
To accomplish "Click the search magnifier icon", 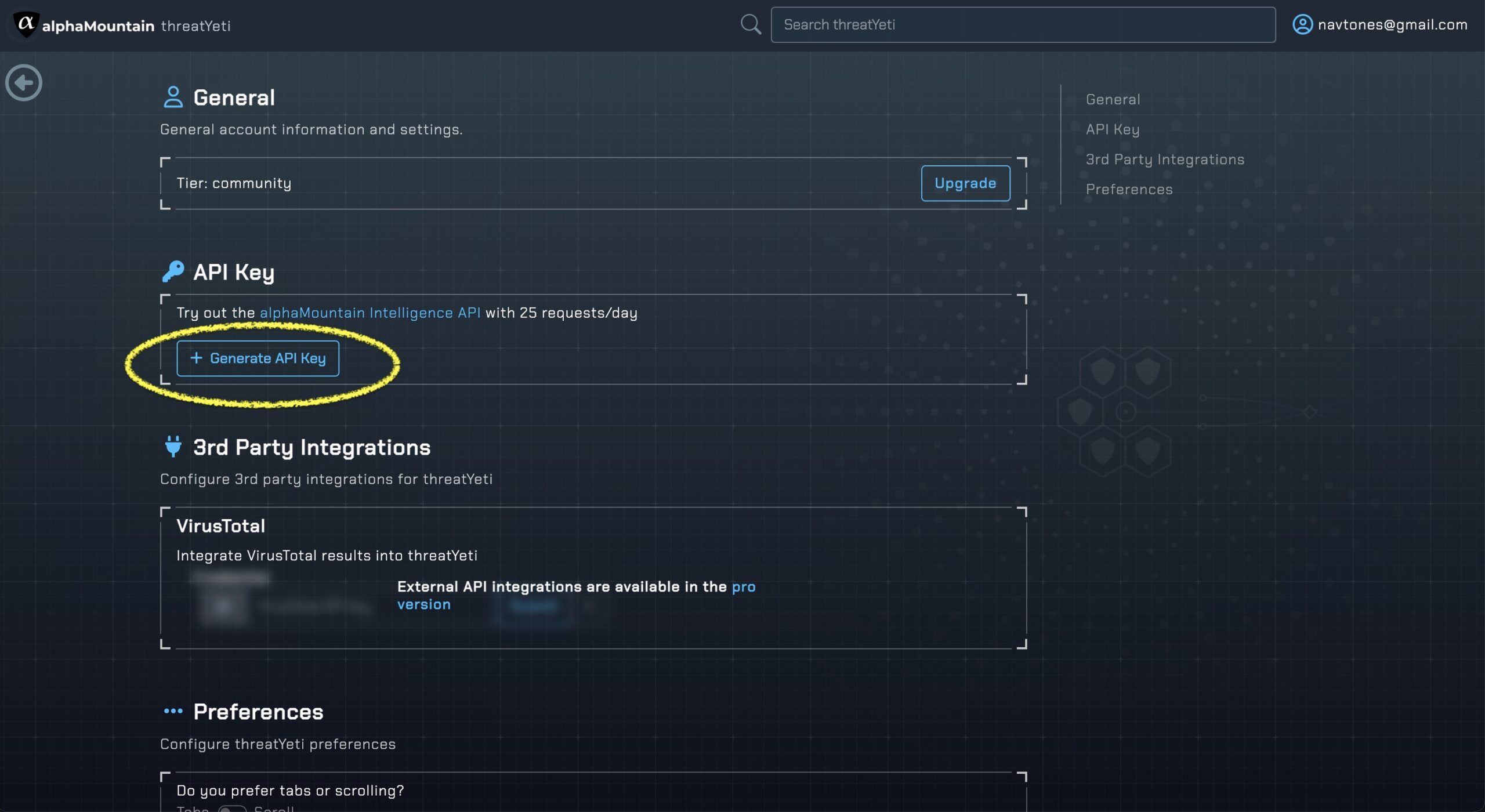I will (751, 24).
